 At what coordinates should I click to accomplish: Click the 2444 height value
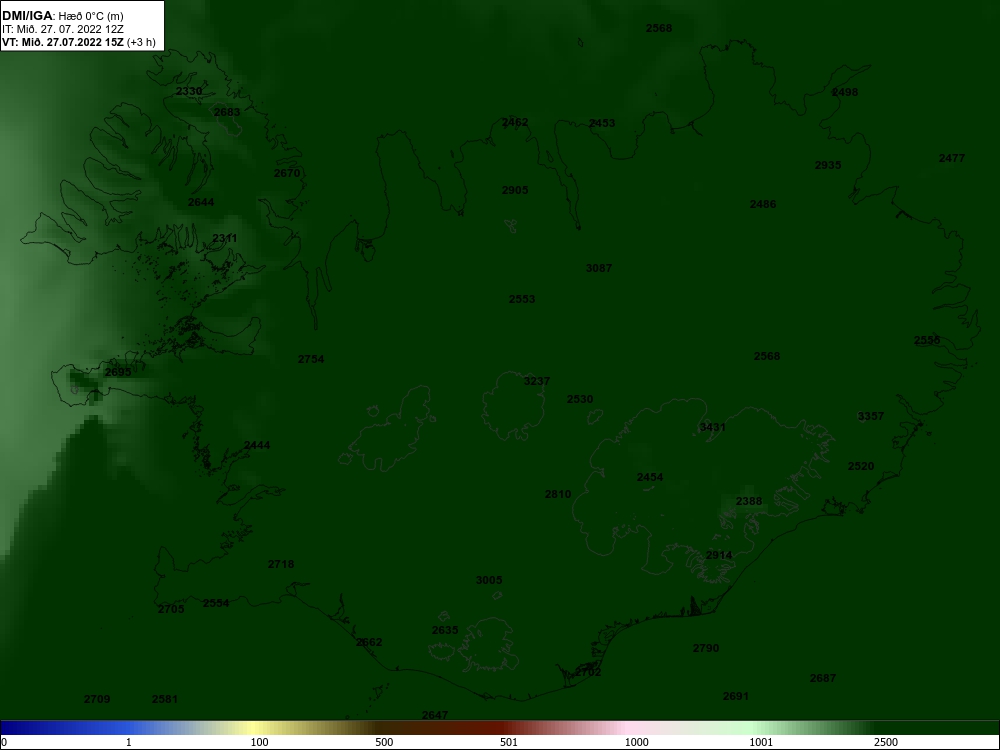pyautogui.click(x=257, y=445)
